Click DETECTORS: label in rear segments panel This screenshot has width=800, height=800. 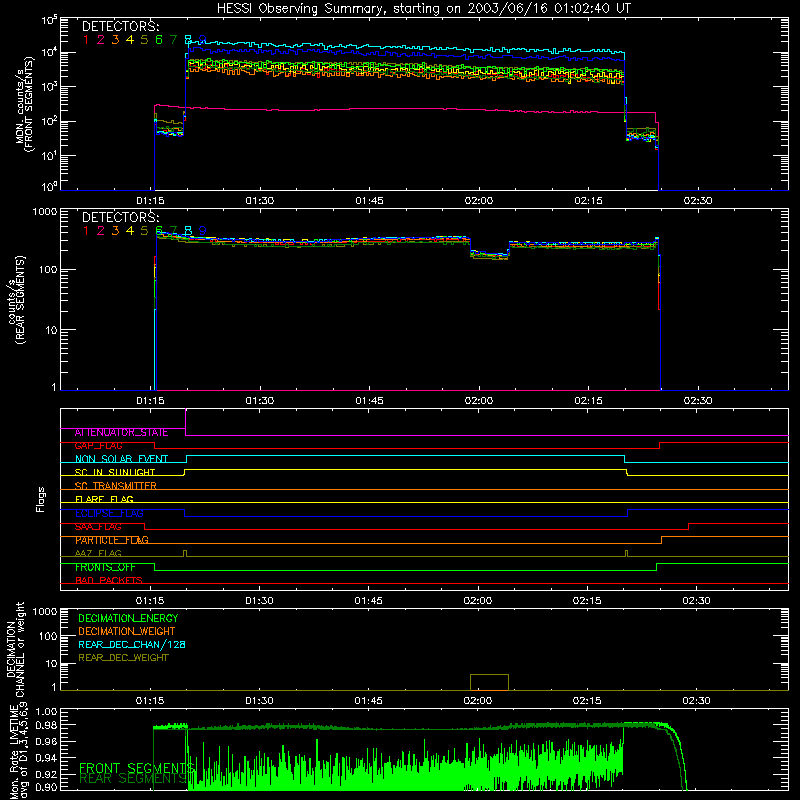(120, 218)
